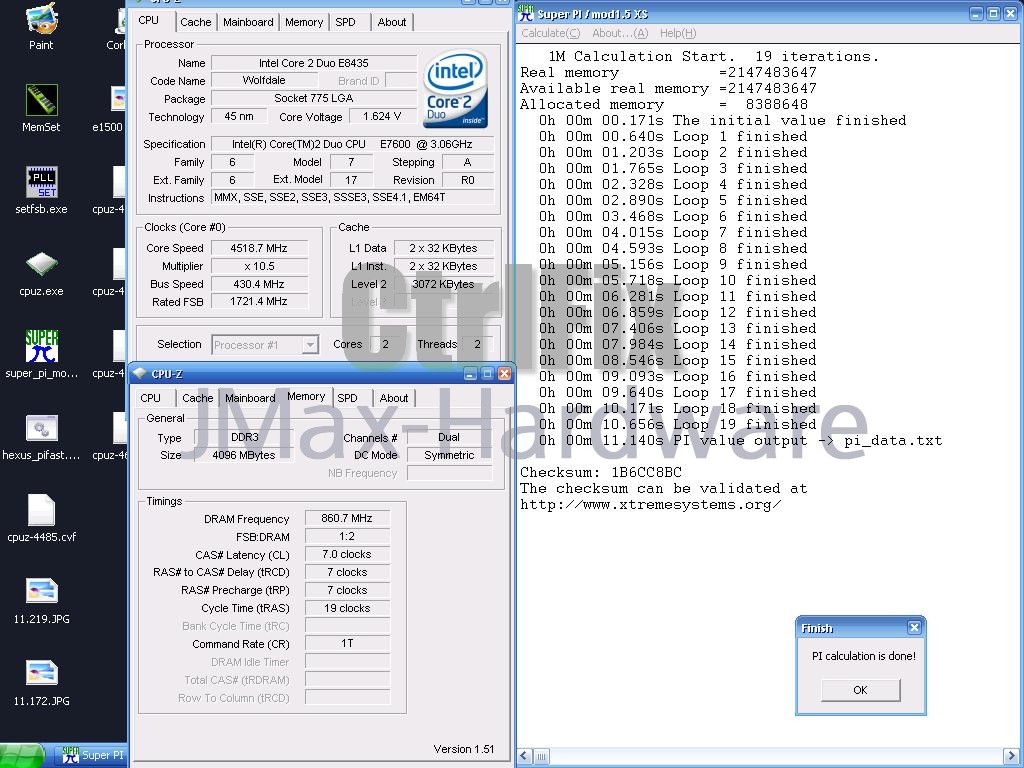Click the Multiplier x 10.5 field
Viewport: 1024px width, 768px height.
pyautogui.click(x=259, y=266)
